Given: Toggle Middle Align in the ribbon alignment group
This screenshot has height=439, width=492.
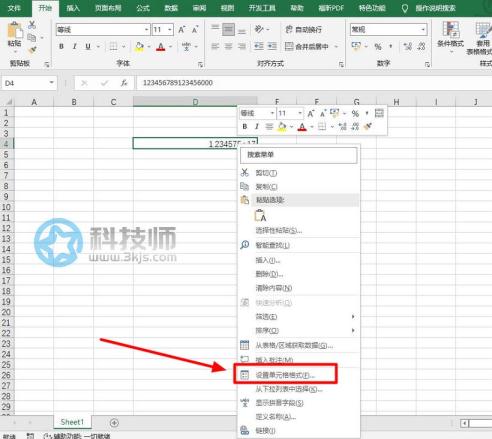Looking at the screenshot, I should (228, 29).
